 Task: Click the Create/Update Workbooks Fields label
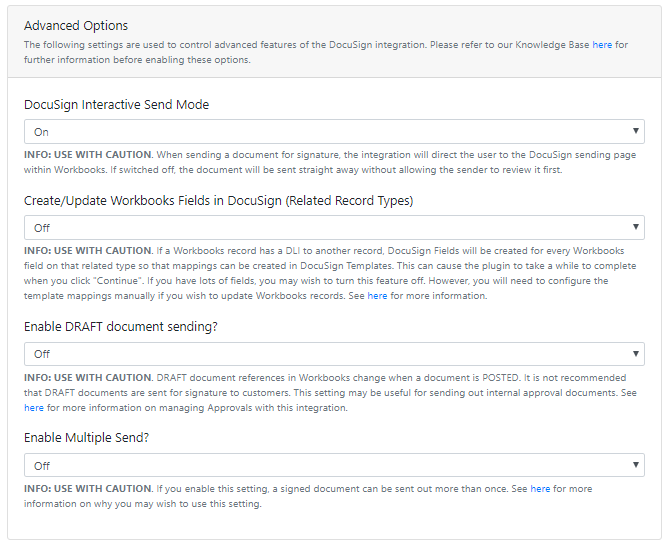pos(218,201)
